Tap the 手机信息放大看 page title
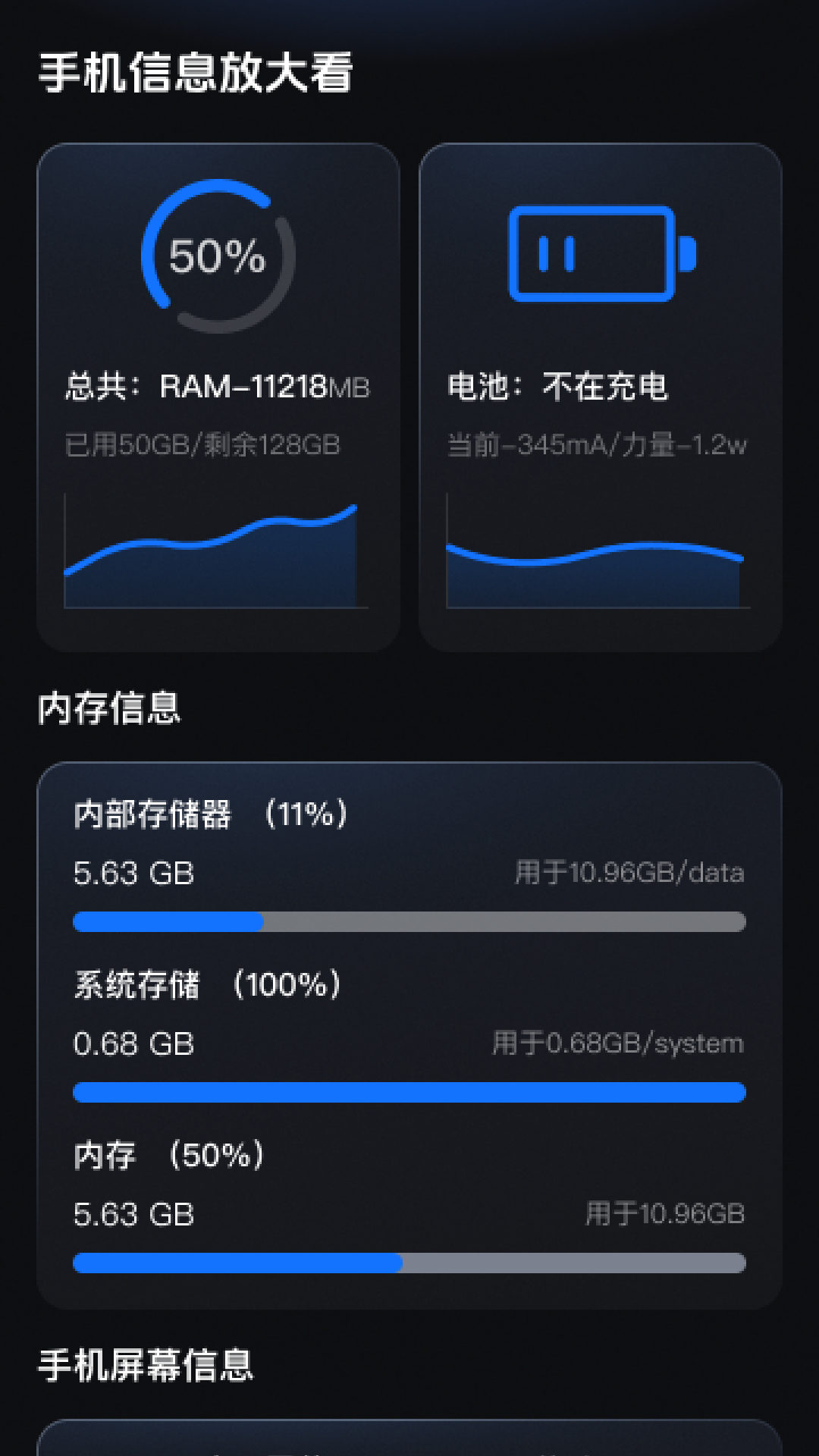Screen dimensions: 819x1456 [x=196, y=73]
